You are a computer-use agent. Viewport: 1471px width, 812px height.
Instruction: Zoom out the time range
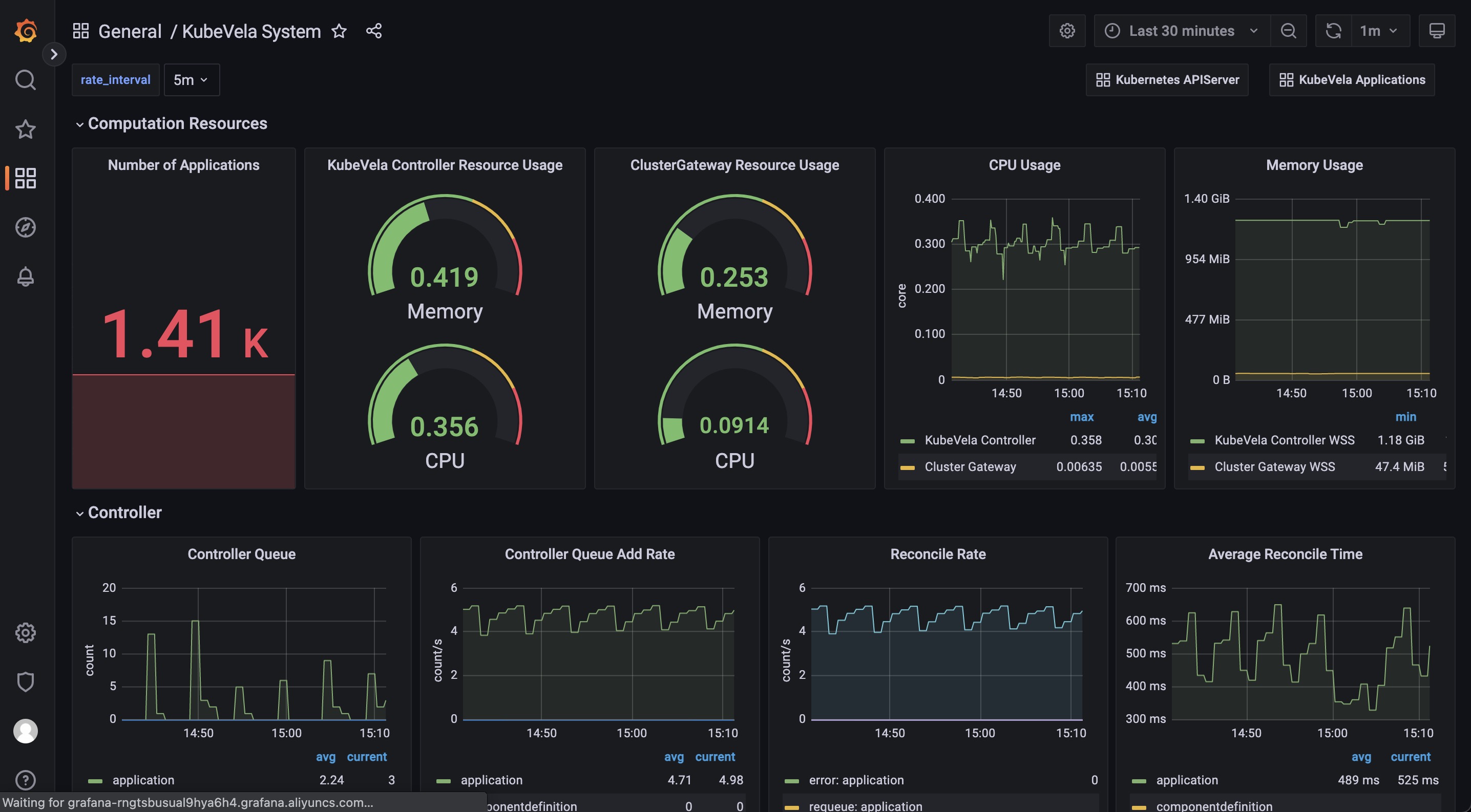point(1288,31)
